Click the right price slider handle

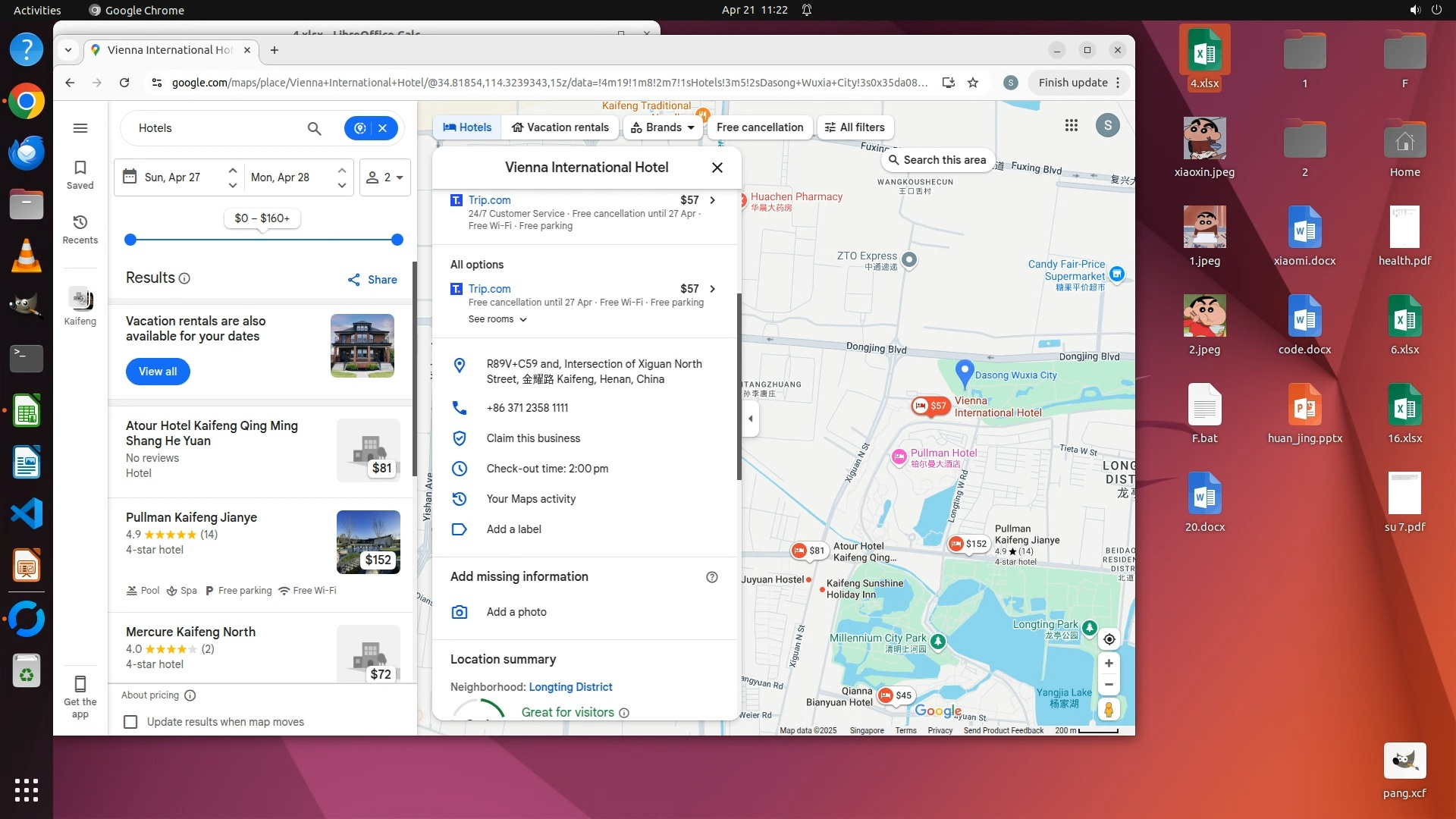coord(397,240)
